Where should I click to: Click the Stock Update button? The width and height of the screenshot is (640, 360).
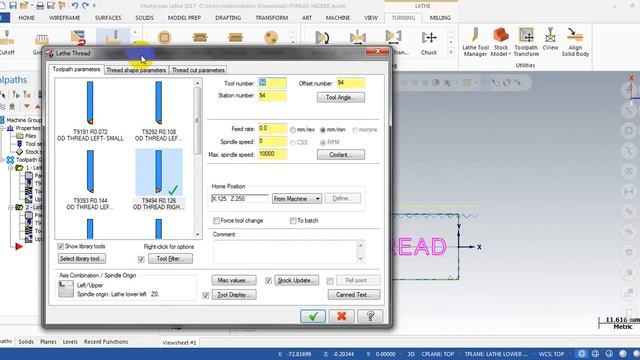297,280
